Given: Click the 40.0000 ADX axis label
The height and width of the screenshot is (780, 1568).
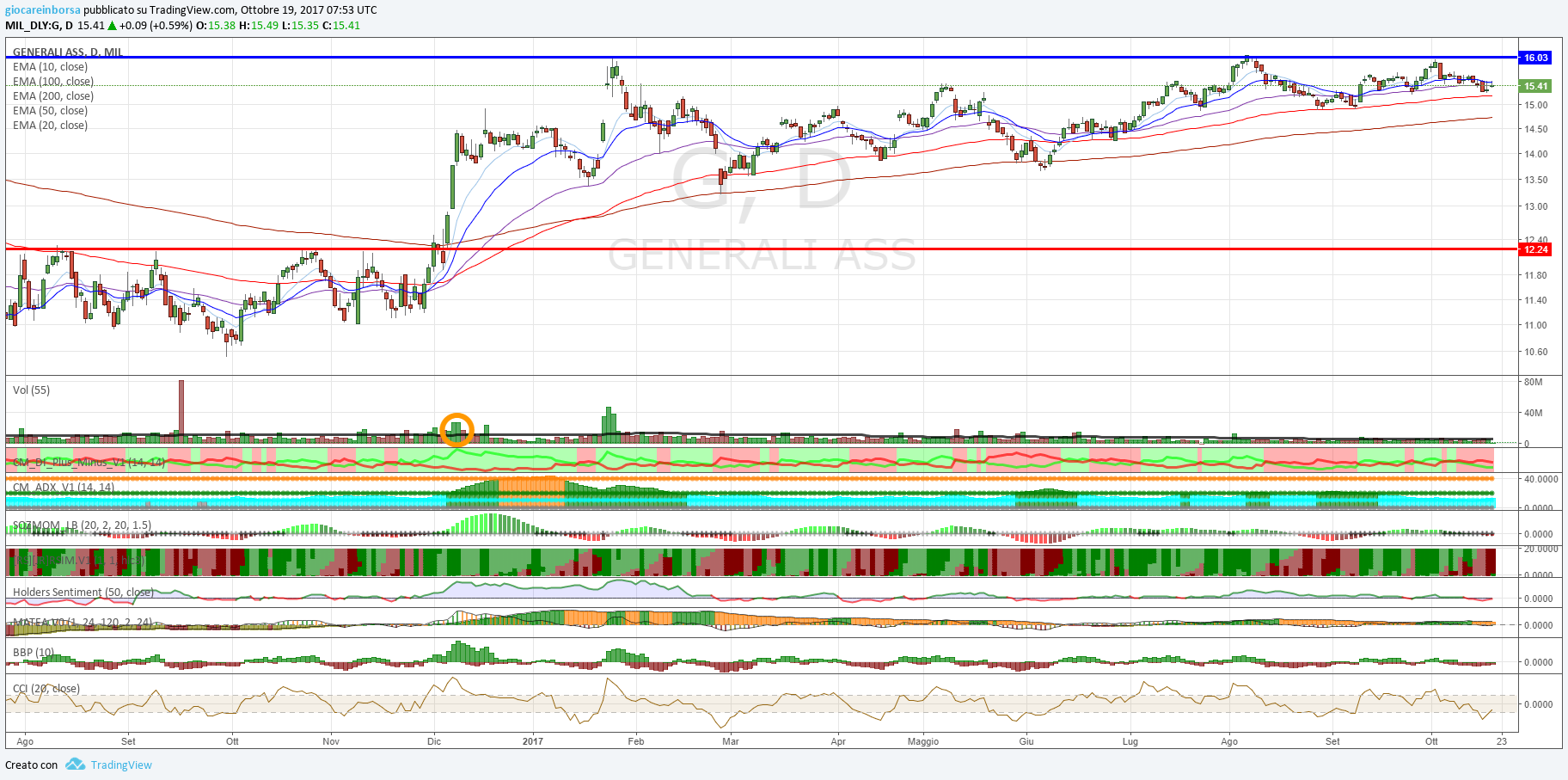Looking at the screenshot, I should pos(1541,479).
